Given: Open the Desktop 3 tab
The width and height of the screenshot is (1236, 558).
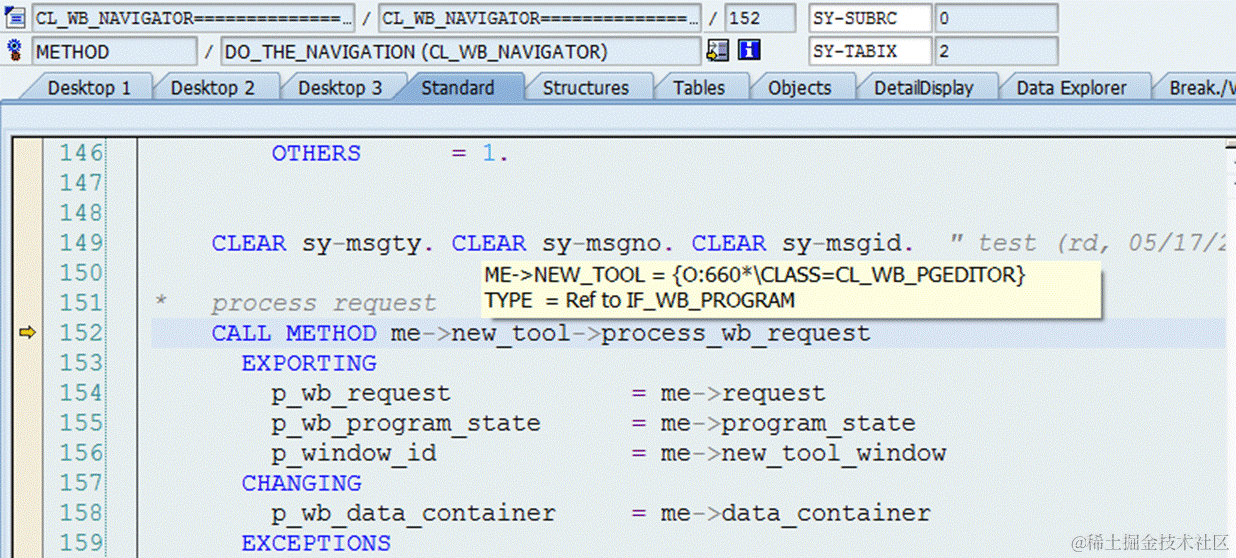Looking at the screenshot, I should coord(340,88).
